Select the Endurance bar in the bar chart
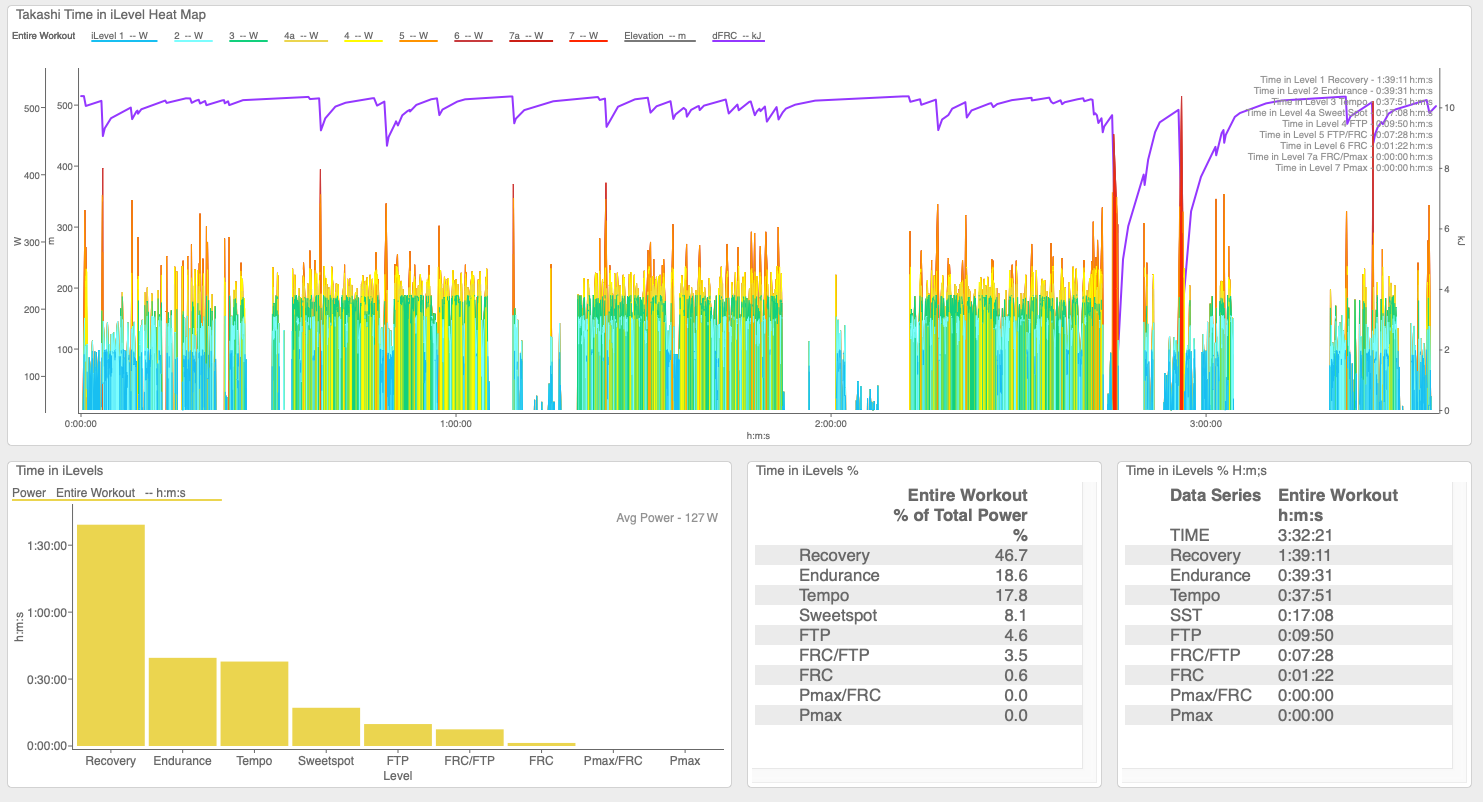This screenshot has width=1483, height=802. pyautogui.click(x=183, y=701)
